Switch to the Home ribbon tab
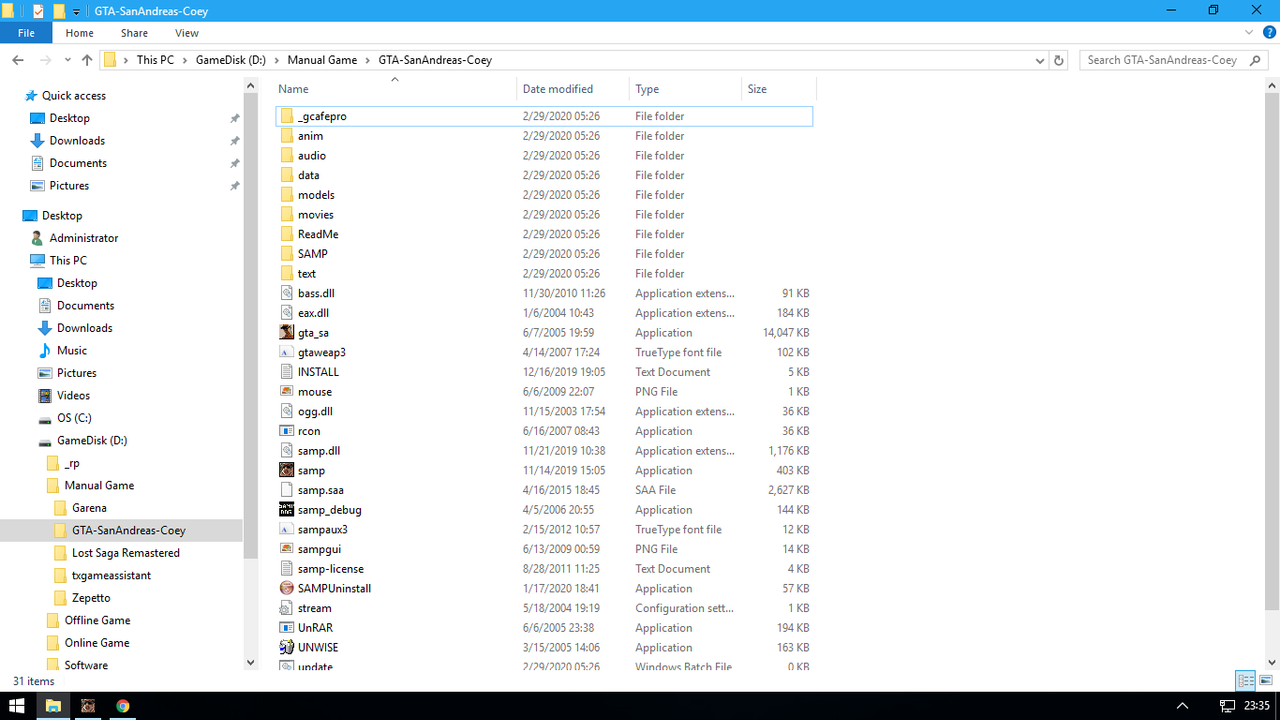 pos(79,33)
